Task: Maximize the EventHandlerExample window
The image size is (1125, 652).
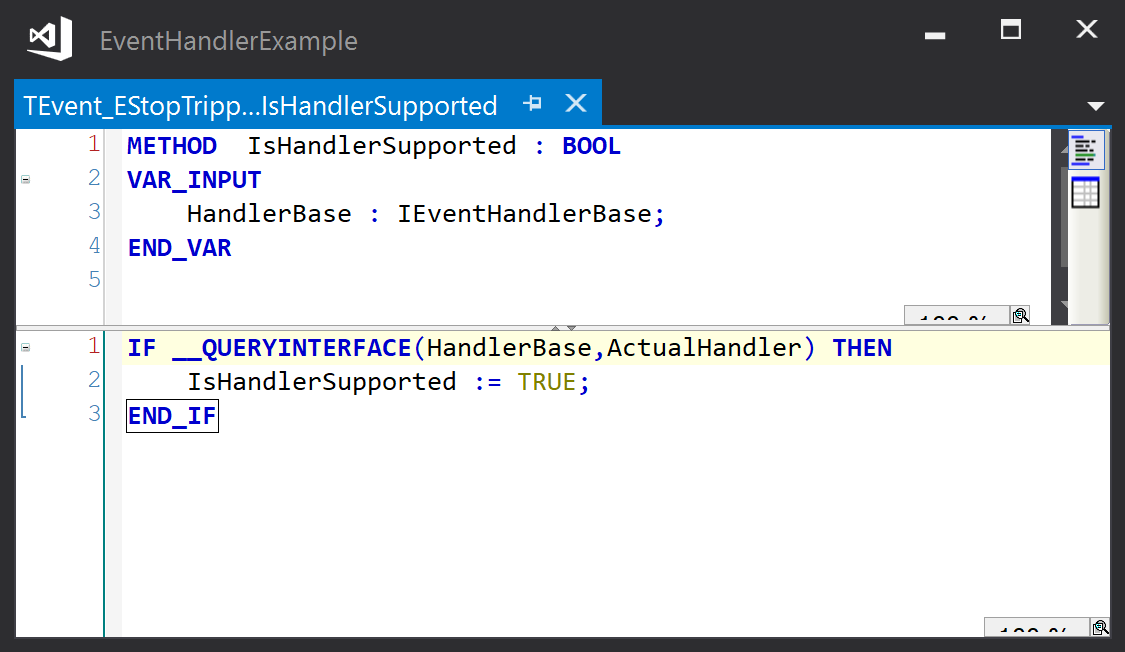Action: tap(1011, 30)
